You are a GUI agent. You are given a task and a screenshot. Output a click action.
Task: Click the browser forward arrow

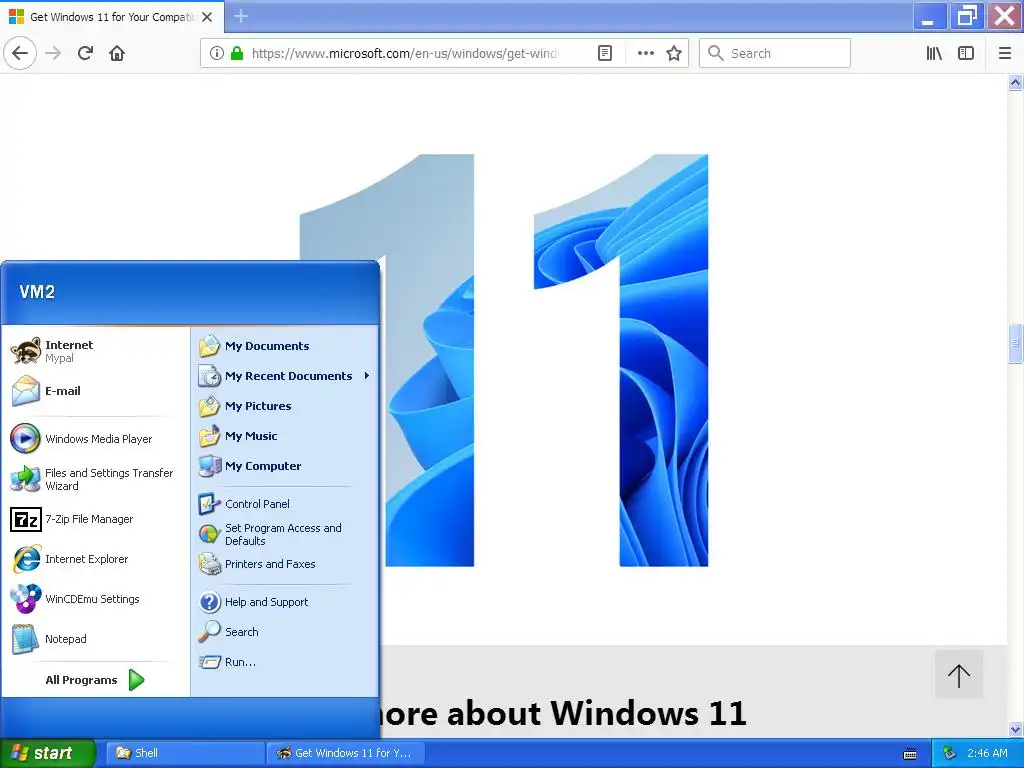click(54, 53)
